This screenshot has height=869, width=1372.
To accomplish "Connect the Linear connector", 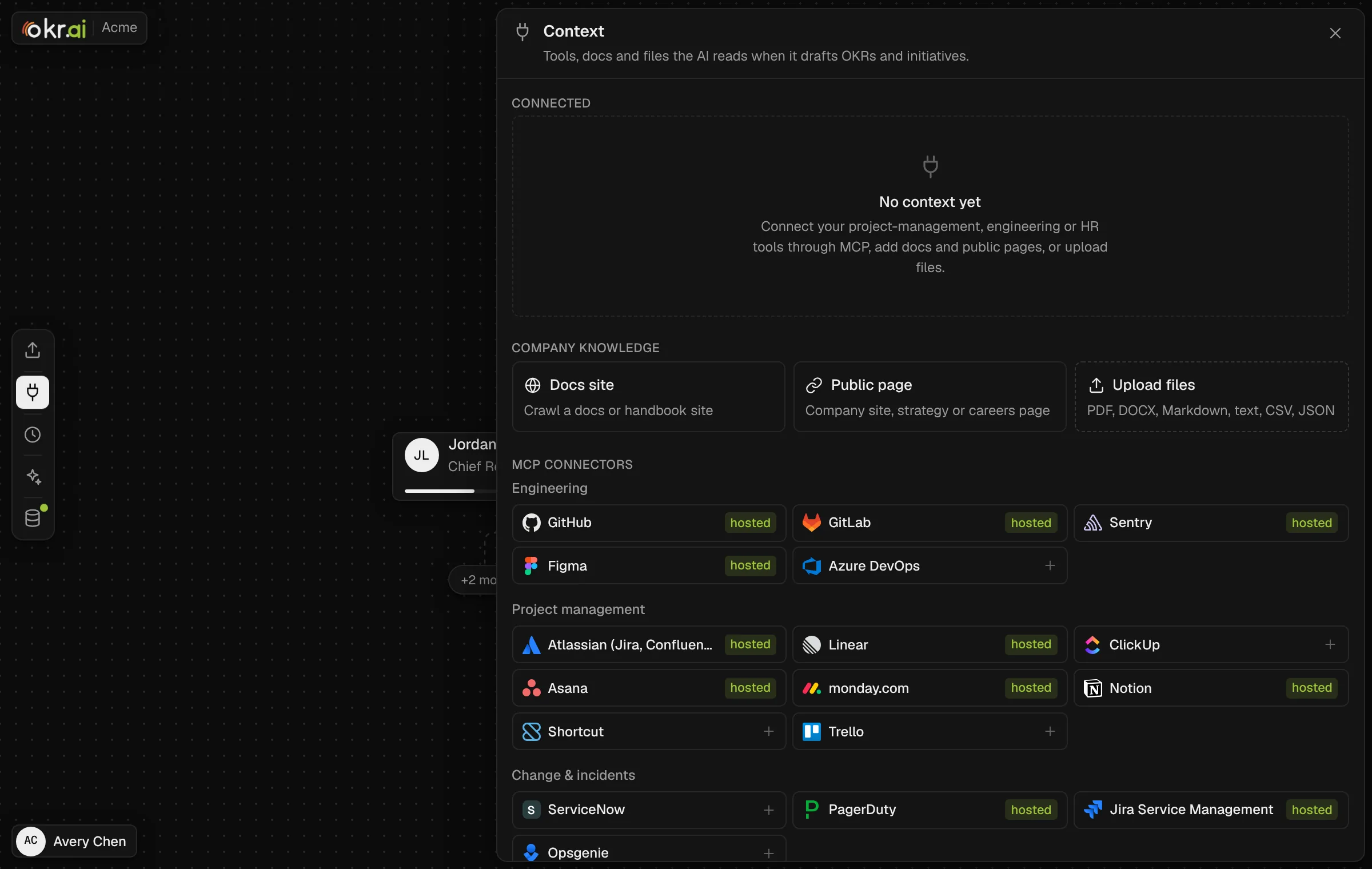I will 930,644.
